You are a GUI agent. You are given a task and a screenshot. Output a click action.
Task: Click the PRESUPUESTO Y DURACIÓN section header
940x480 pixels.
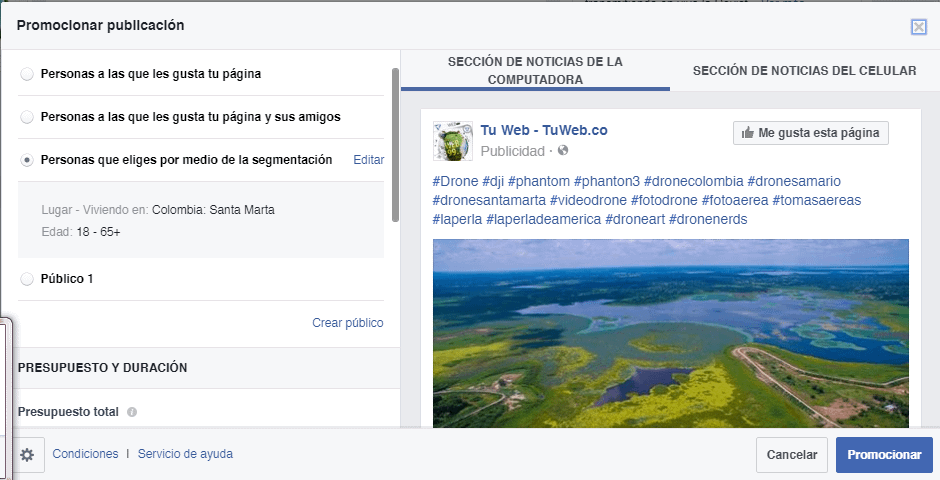pos(103,367)
